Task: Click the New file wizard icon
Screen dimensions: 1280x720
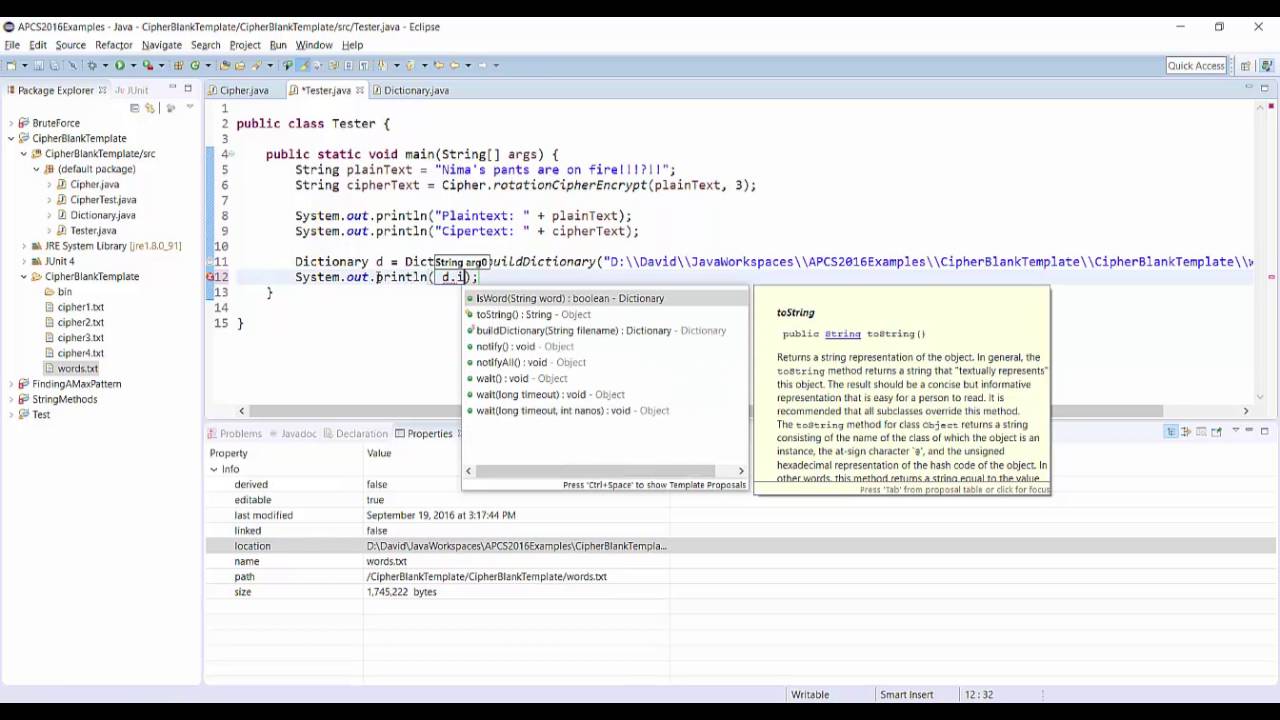Action: (11, 65)
